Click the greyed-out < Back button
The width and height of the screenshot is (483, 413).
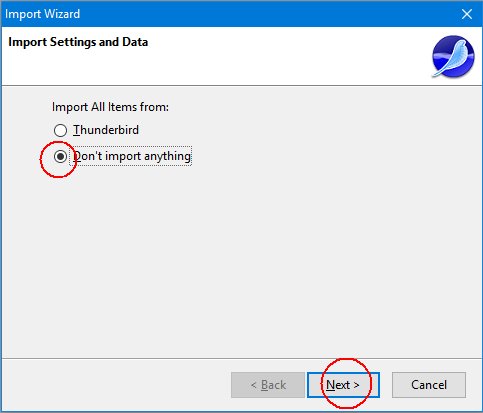[268, 385]
